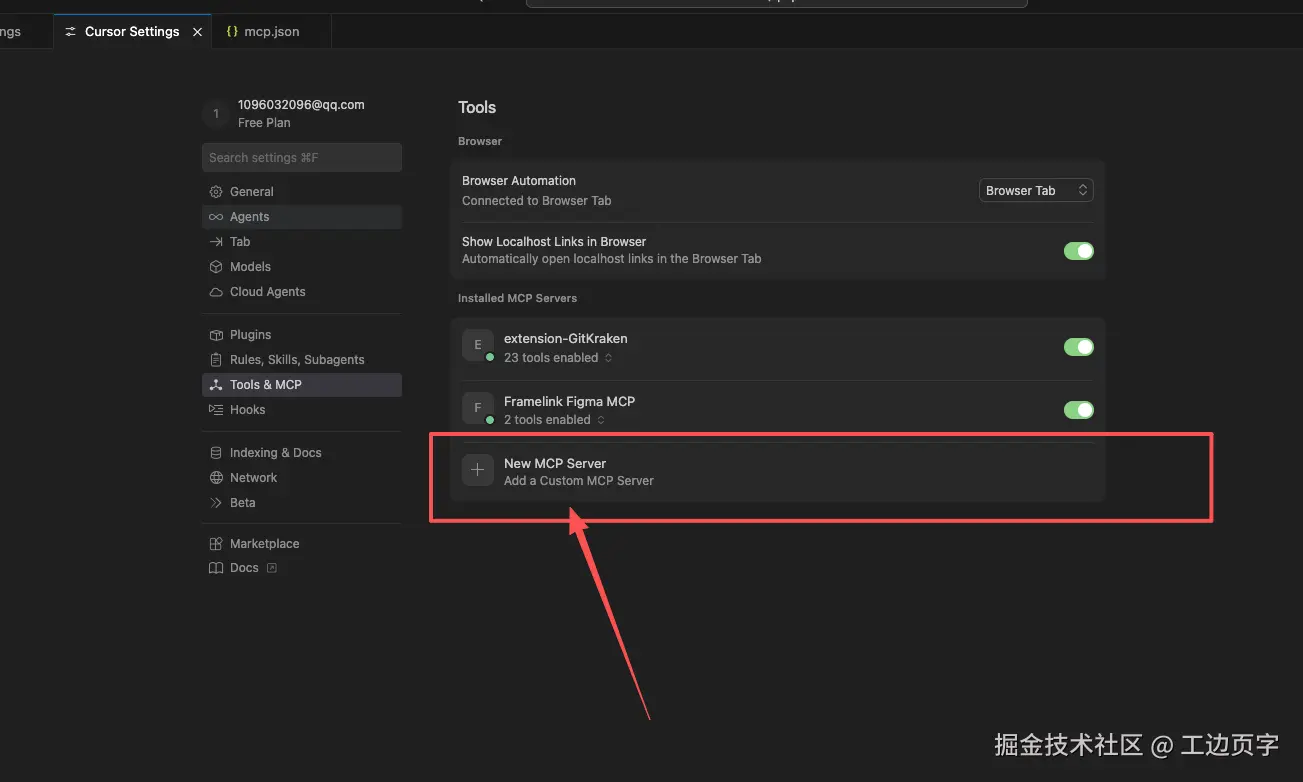Screen dimensions: 1303x782
Task: Open the Browser Tab dropdown
Action: pos(1036,190)
